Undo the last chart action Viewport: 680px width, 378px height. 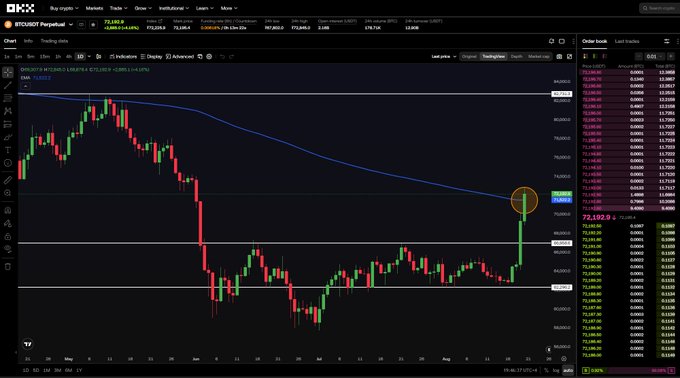(x=222, y=56)
